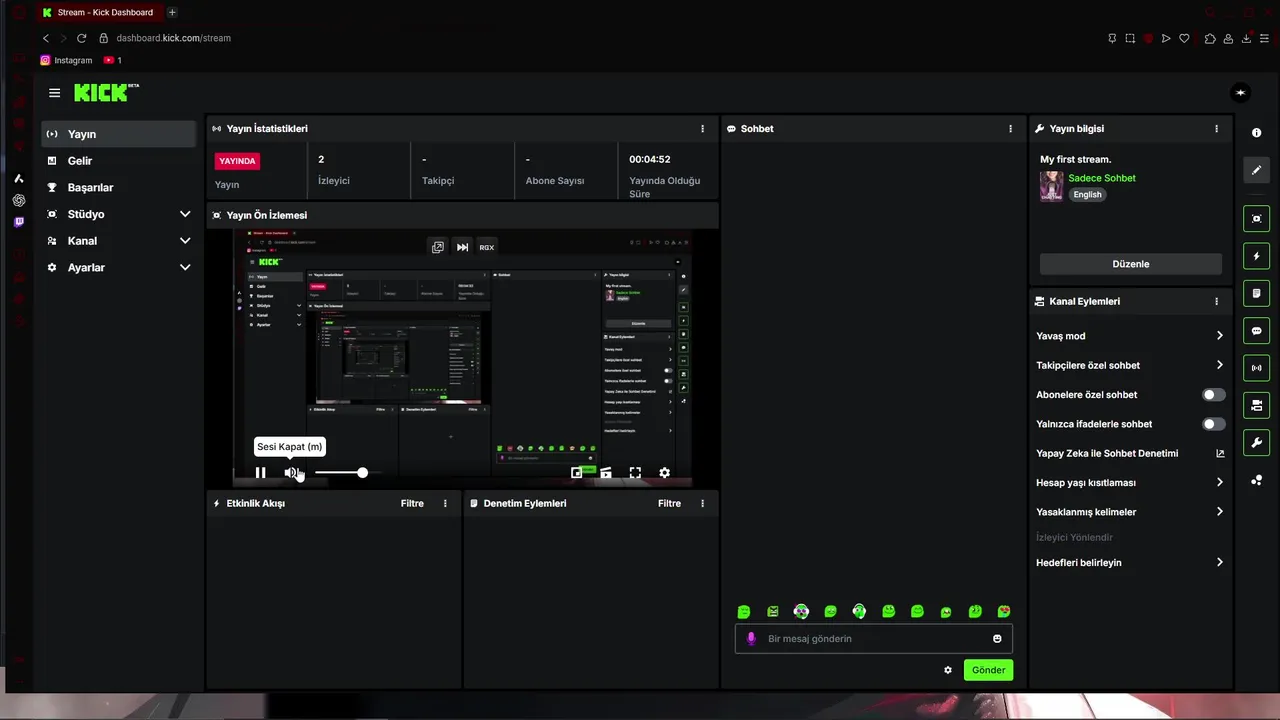Open browser extensions puzzle icon

pyautogui.click(x=1210, y=38)
